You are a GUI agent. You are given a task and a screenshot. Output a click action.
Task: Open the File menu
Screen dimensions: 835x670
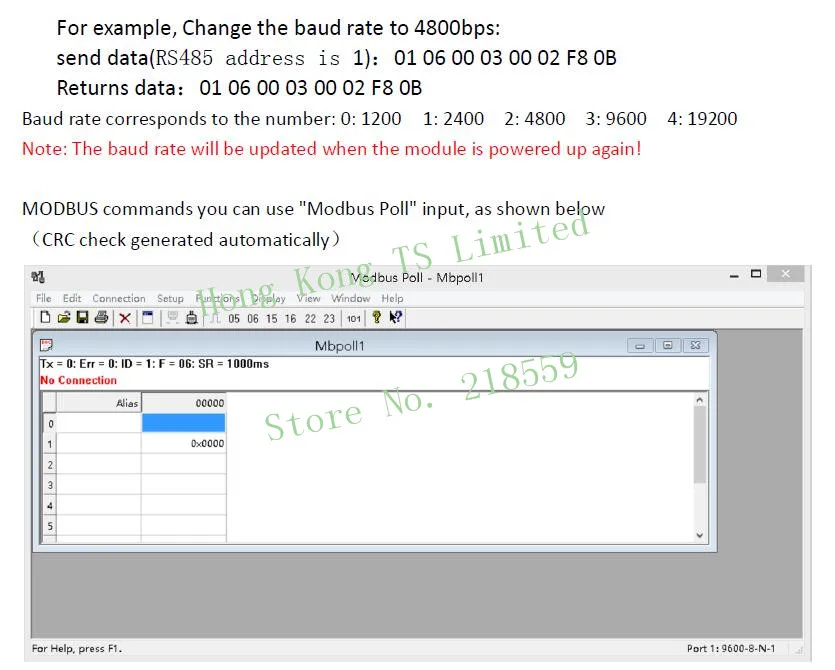click(44, 298)
